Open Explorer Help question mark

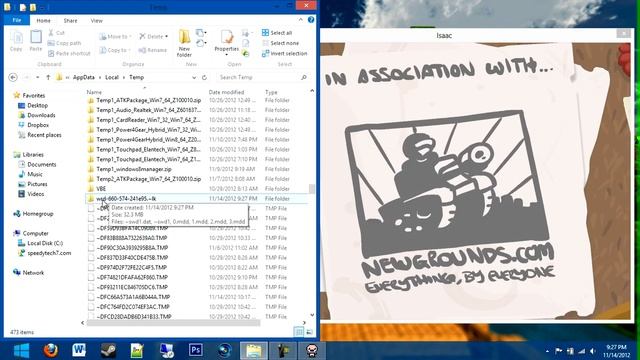coord(311,20)
